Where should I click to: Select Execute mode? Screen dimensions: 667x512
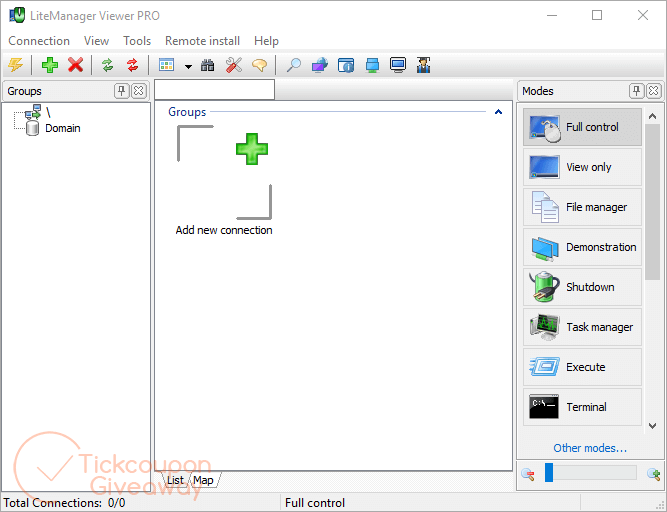[x=582, y=367]
